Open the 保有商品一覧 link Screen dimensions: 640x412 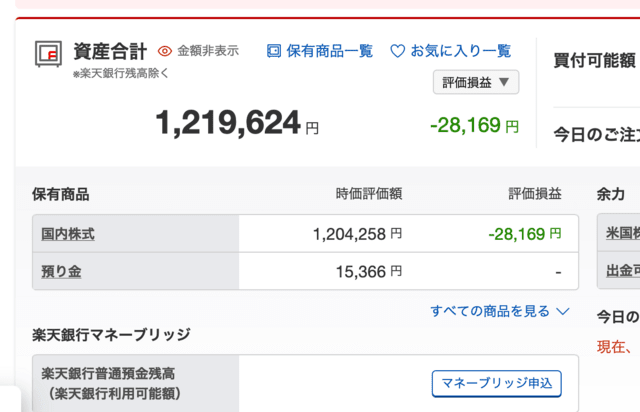(329, 51)
